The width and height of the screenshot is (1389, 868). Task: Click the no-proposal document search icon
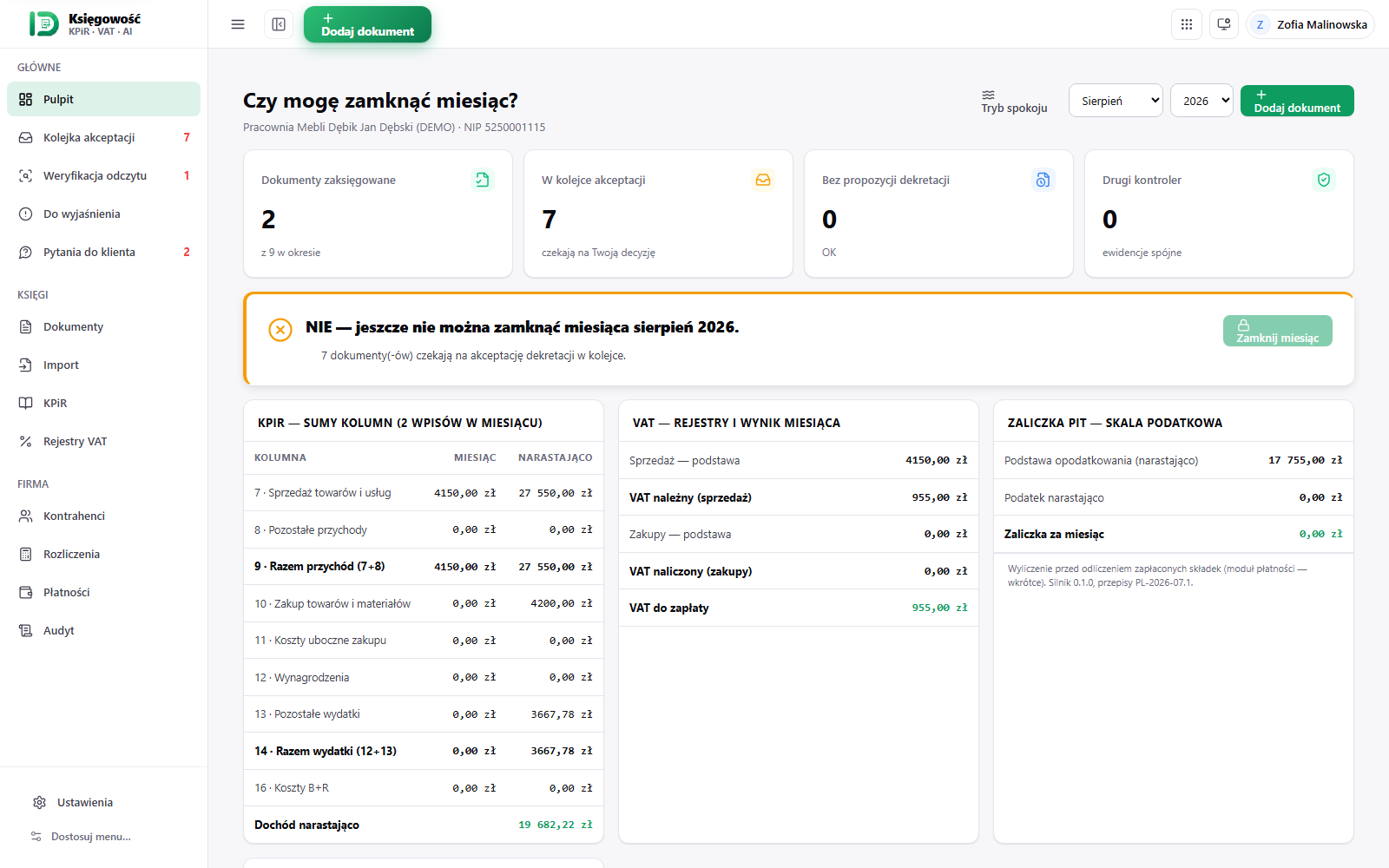tap(1043, 180)
